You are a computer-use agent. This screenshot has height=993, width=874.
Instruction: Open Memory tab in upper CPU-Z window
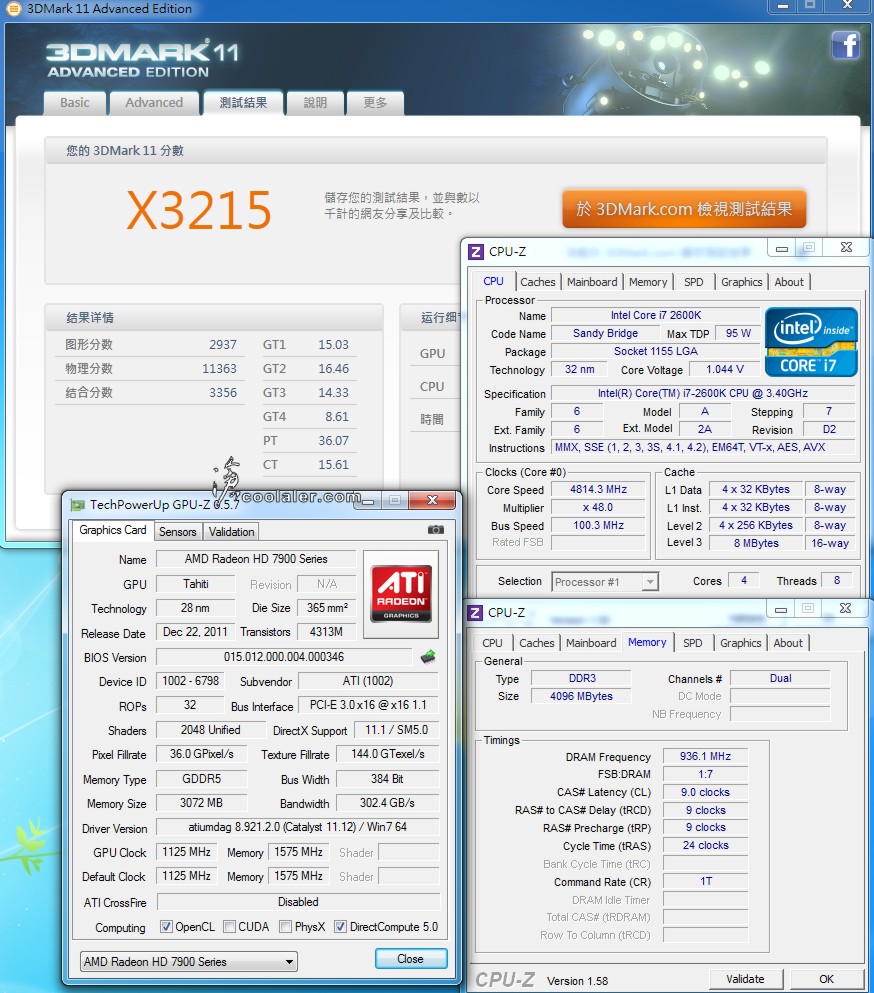(648, 282)
